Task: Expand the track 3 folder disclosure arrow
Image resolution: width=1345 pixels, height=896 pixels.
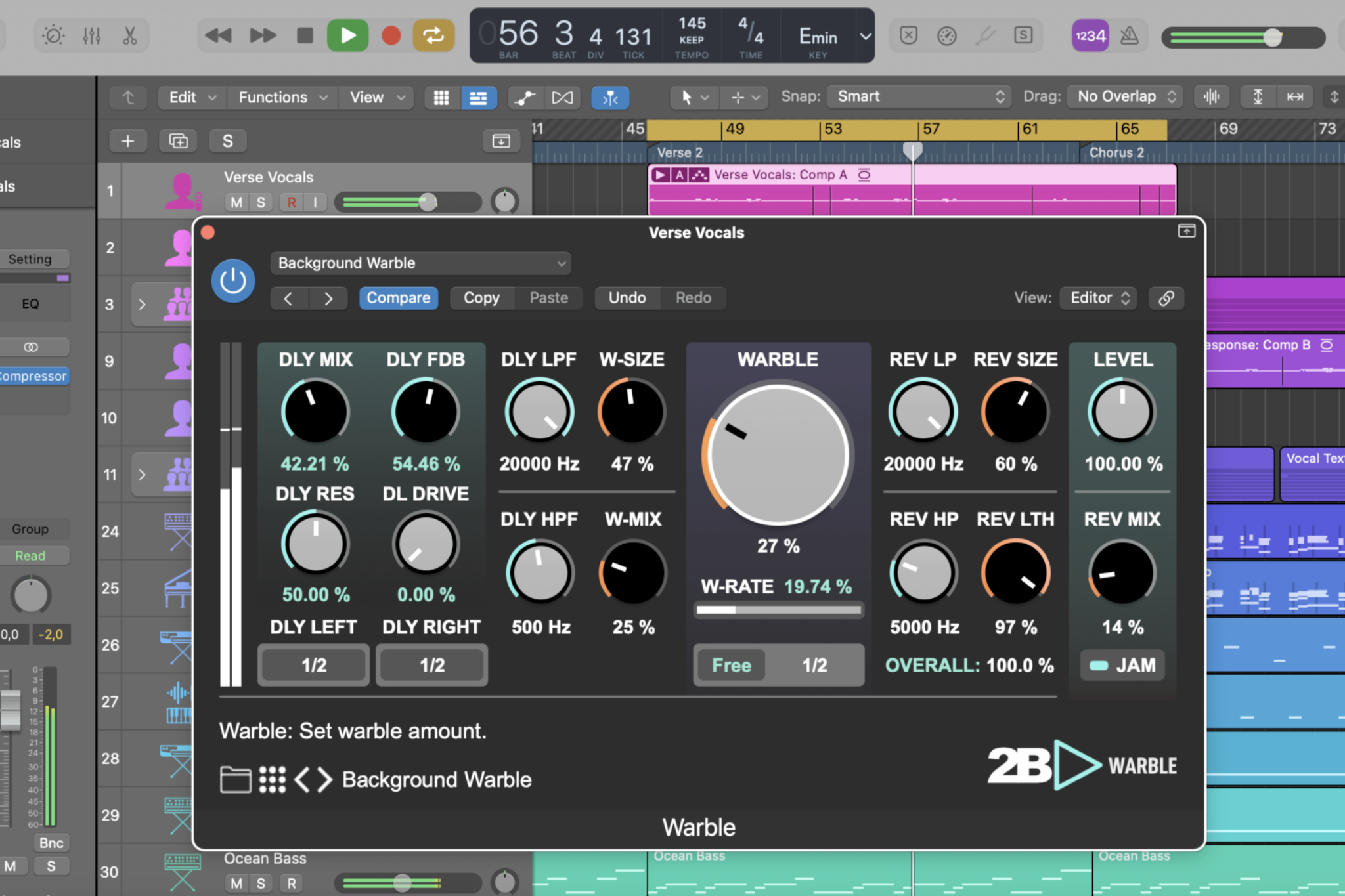Action: [x=143, y=305]
